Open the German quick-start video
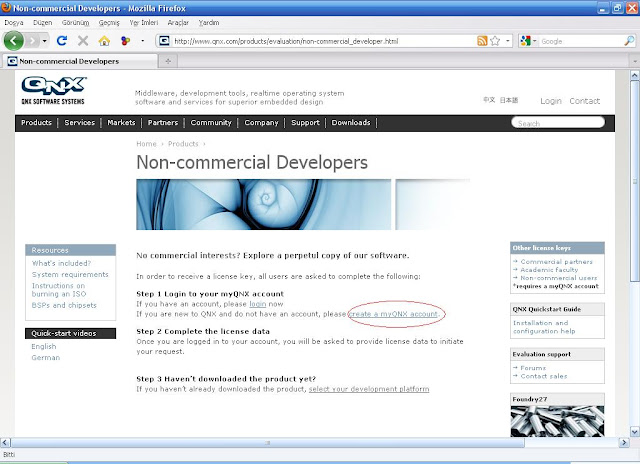Screen dimensions: 640x464 tap(46, 357)
